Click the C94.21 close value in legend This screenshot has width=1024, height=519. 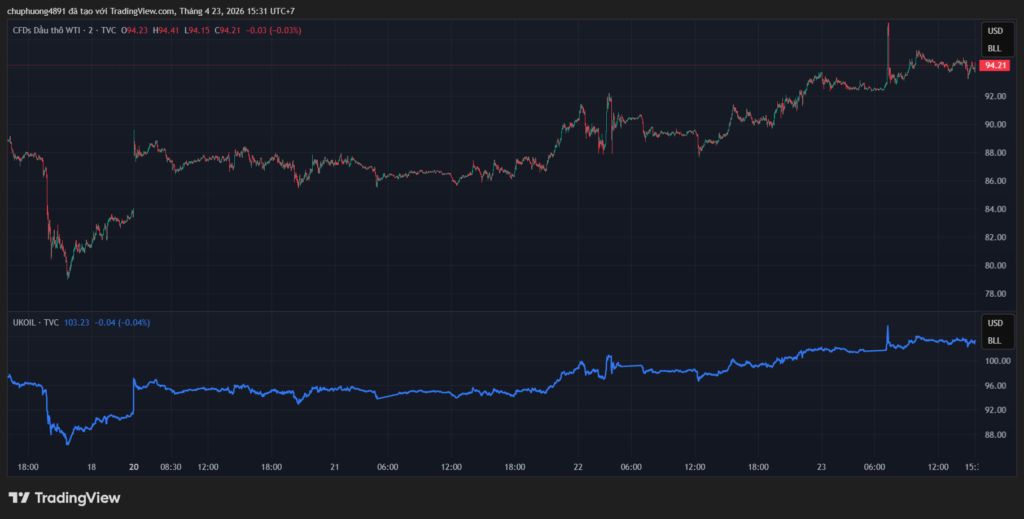[231, 30]
